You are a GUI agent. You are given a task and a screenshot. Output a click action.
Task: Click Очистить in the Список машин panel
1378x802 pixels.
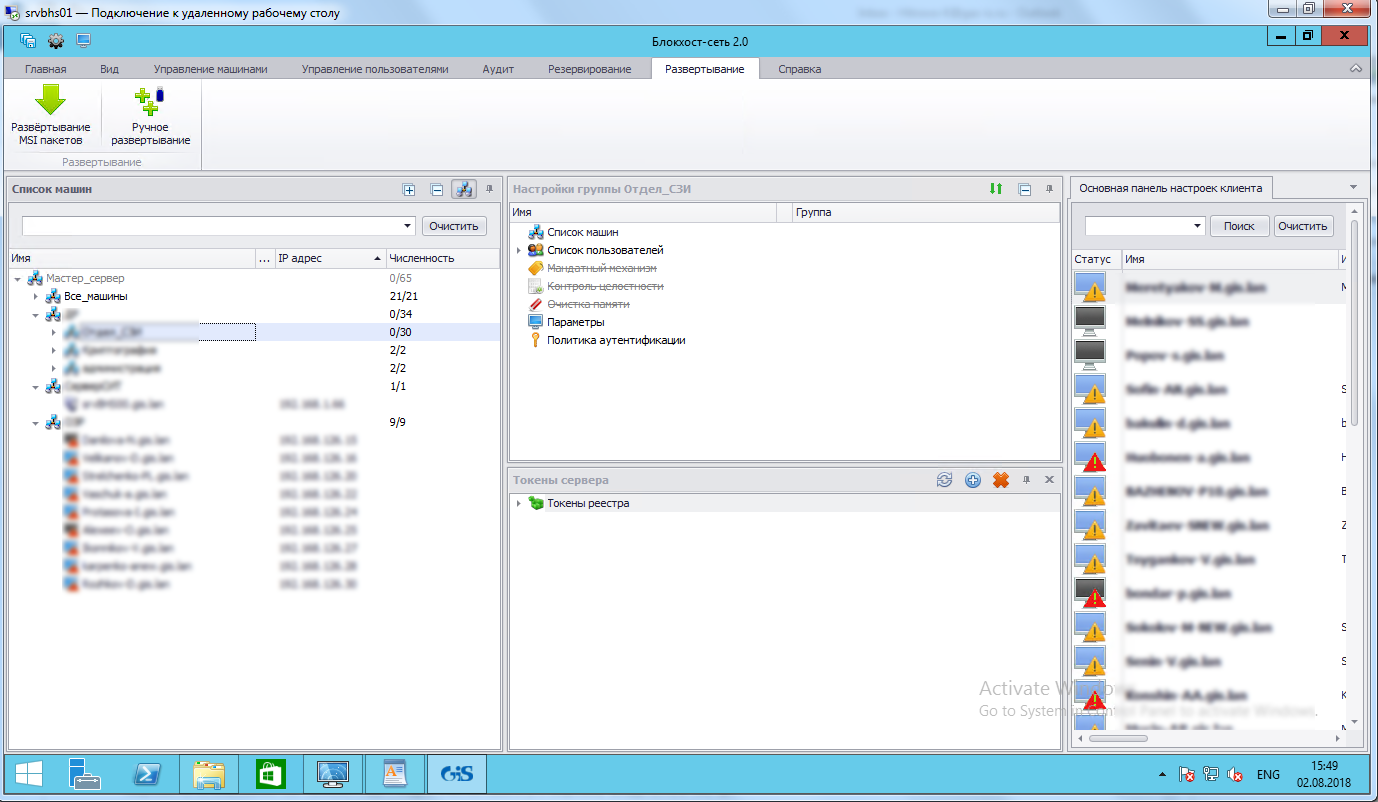[x=454, y=226]
